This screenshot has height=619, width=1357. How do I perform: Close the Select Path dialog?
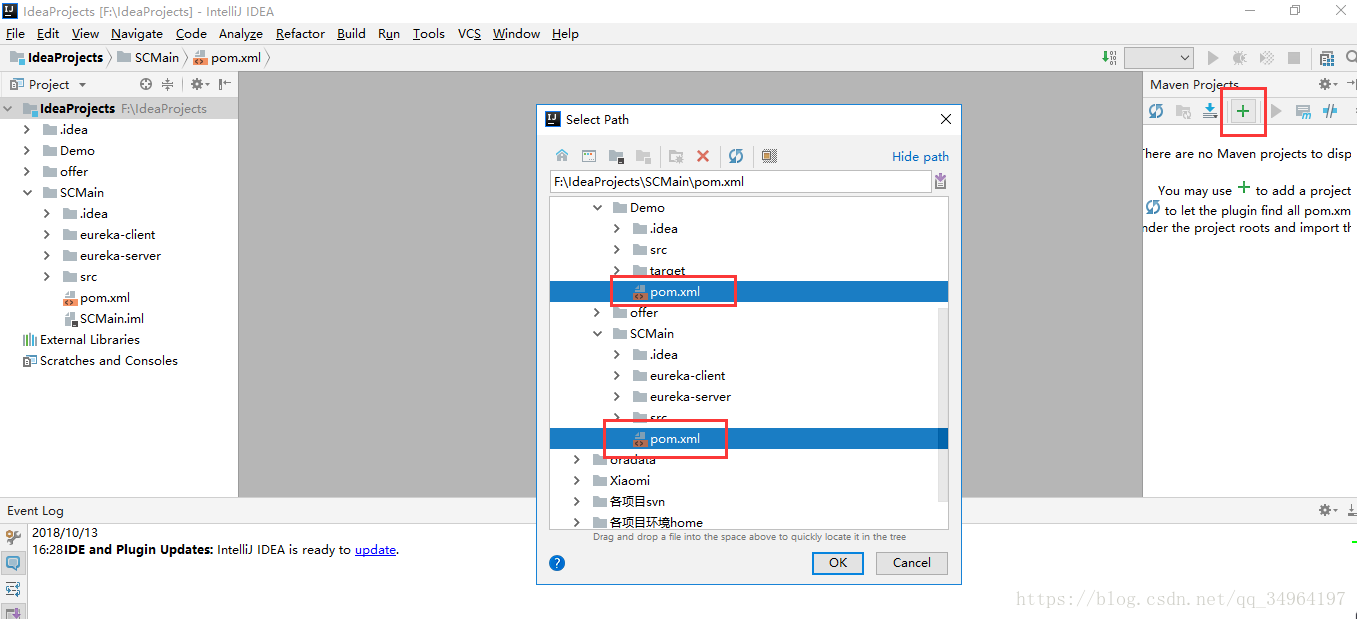[x=945, y=119]
